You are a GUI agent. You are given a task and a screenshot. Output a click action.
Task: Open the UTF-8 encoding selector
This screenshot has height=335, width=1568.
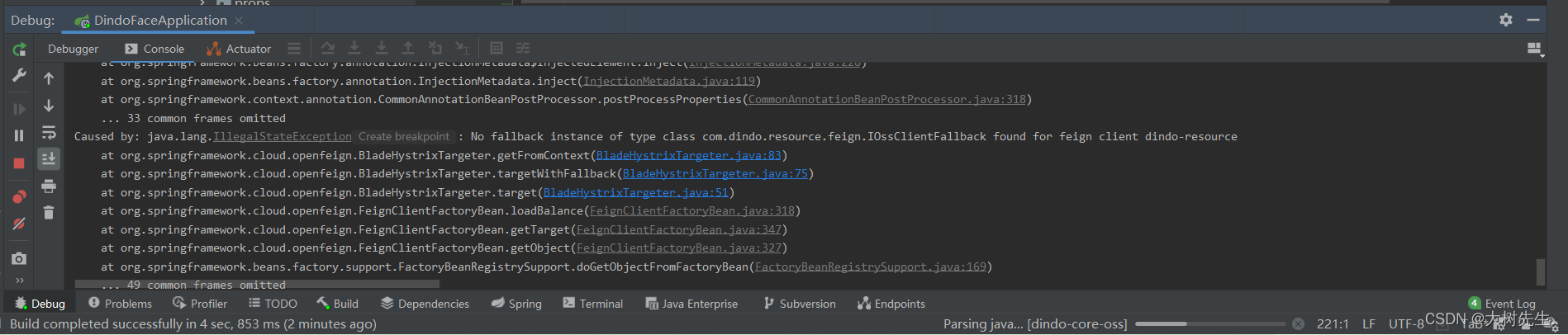1405,324
